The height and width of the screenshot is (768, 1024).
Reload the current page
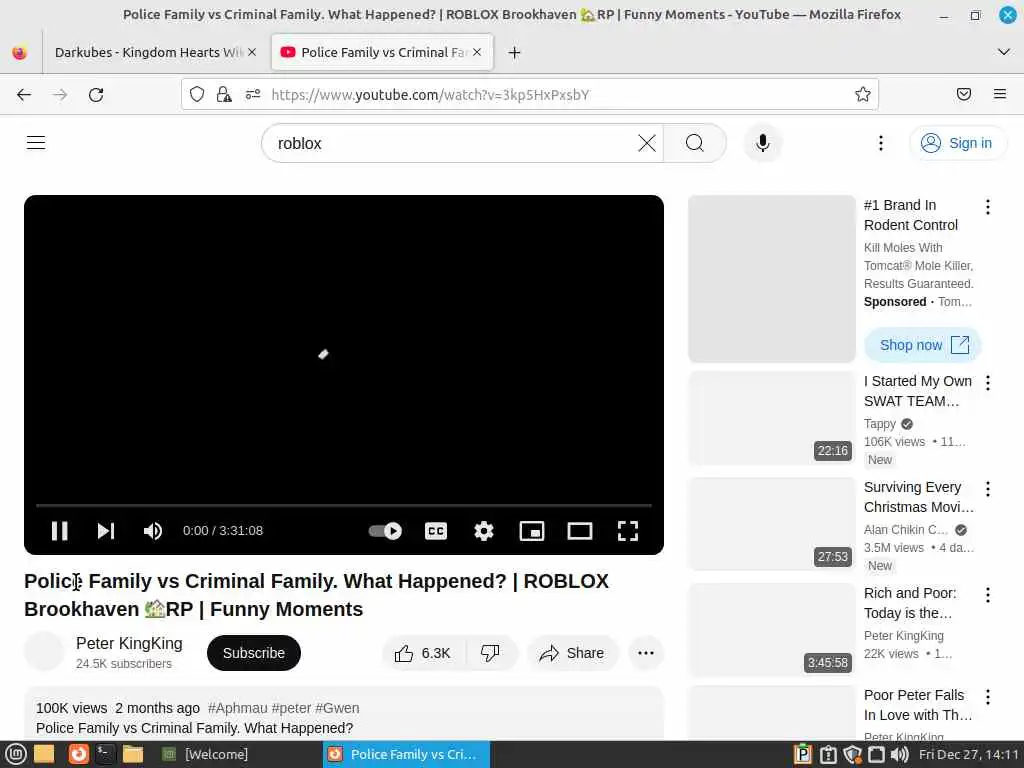pos(96,95)
